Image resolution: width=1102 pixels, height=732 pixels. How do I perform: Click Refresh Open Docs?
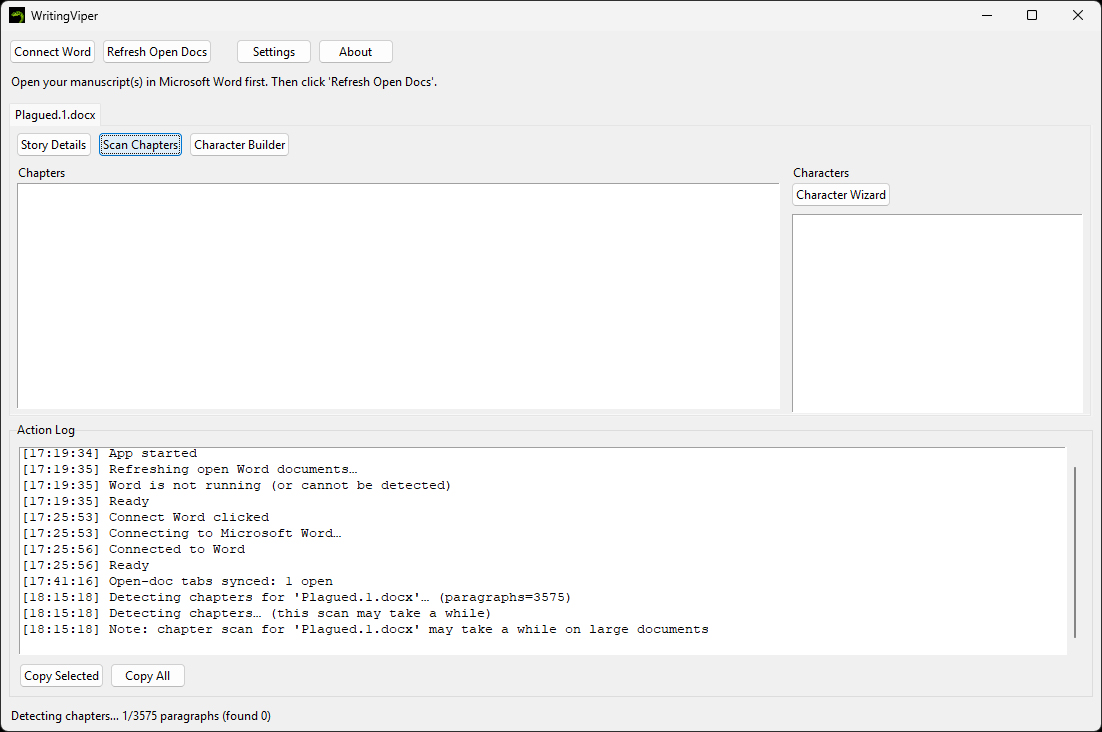pos(157,52)
